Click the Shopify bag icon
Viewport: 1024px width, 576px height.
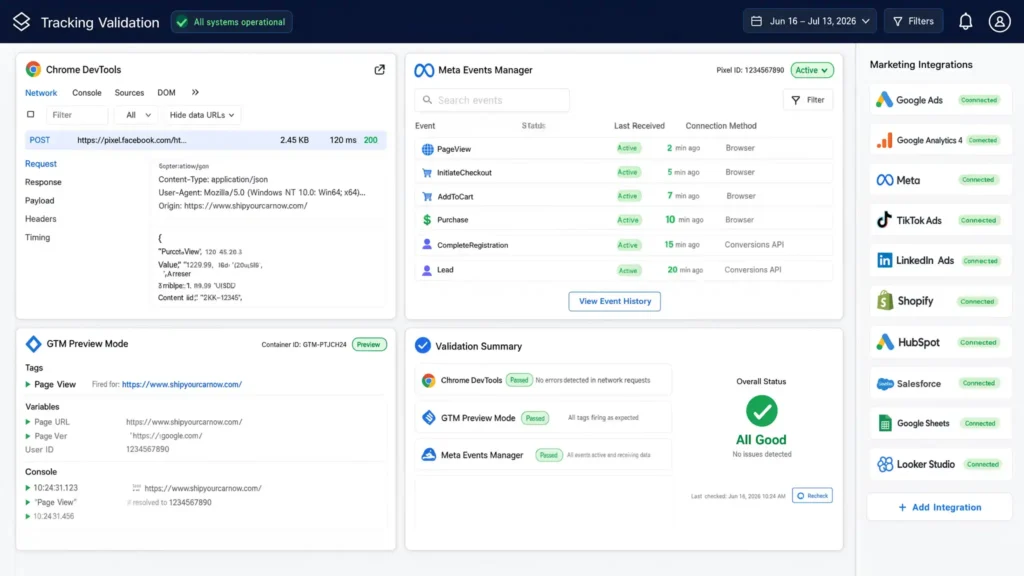(885, 300)
